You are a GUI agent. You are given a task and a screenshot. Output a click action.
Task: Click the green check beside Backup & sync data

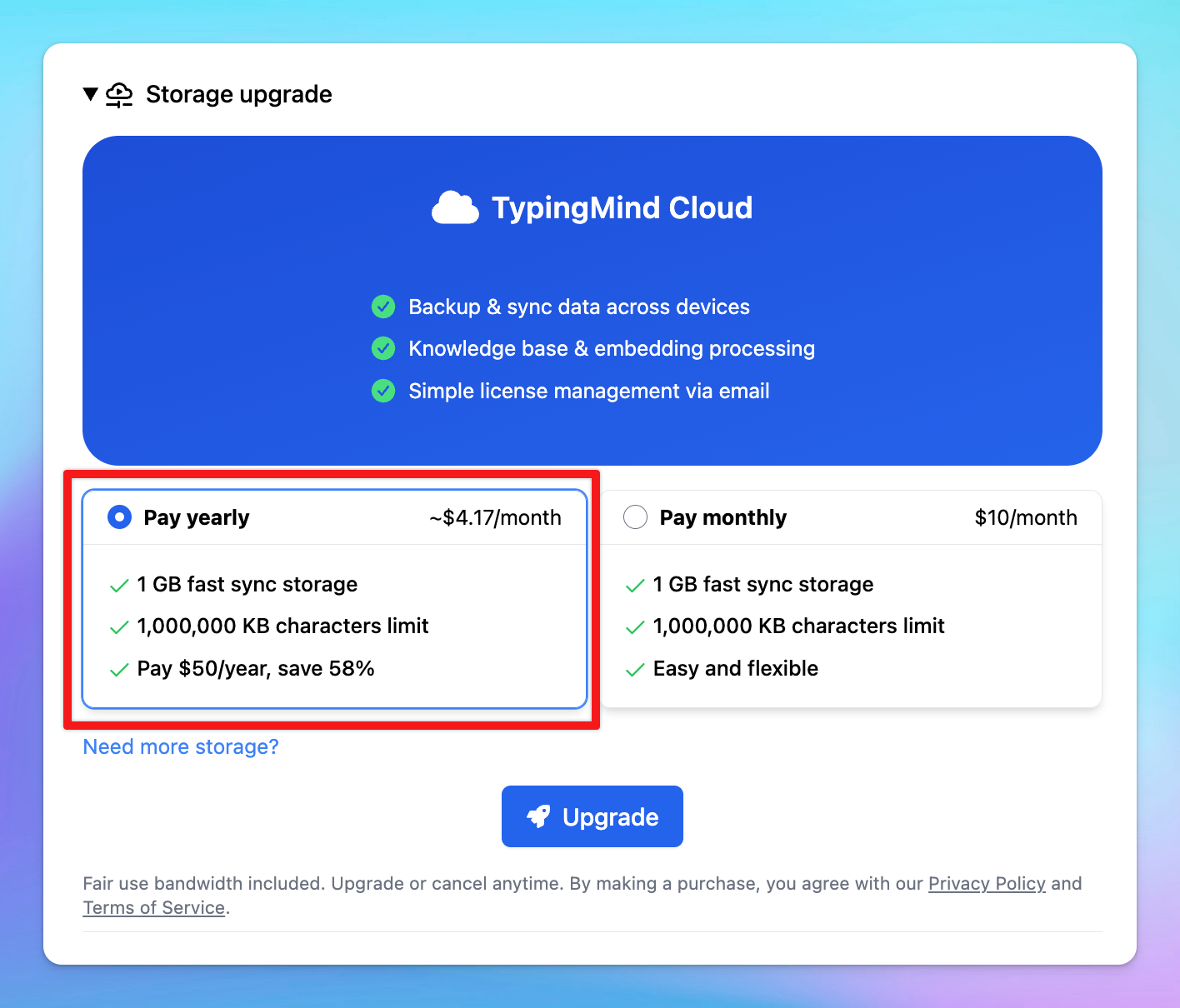383,307
